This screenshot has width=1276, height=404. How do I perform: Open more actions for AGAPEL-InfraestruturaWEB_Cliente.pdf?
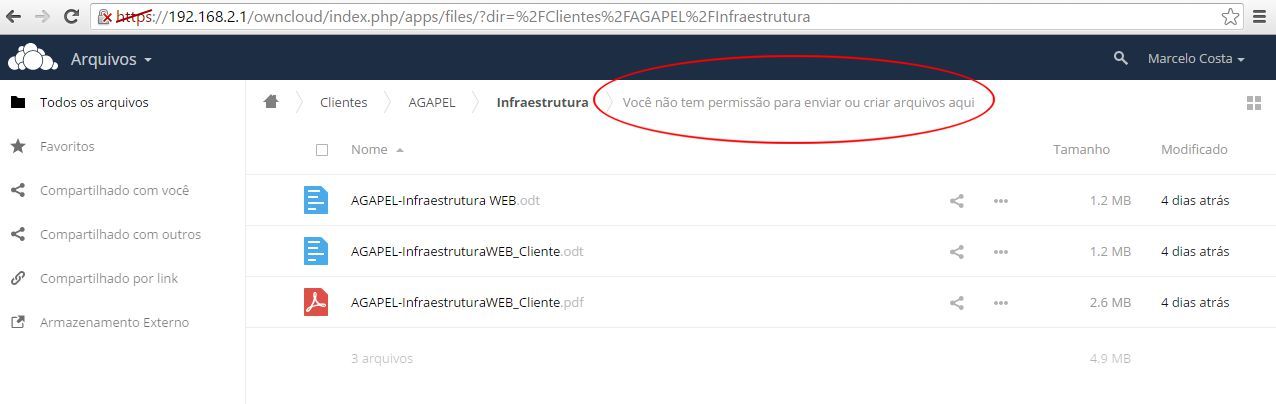pos(1001,303)
